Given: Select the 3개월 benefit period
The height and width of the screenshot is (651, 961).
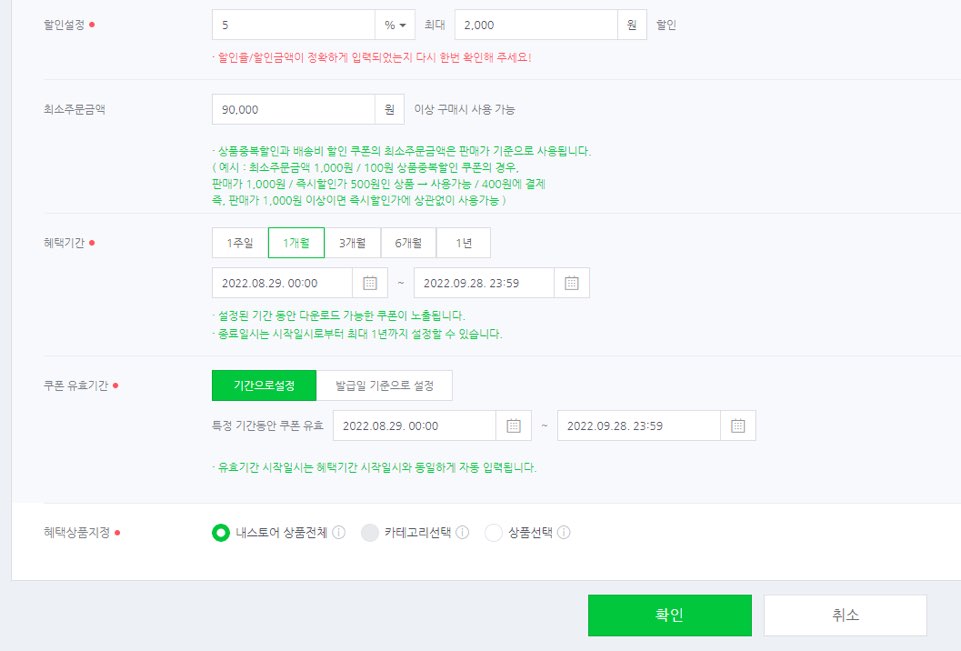Looking at the screenshot, I should coord(352,242).
